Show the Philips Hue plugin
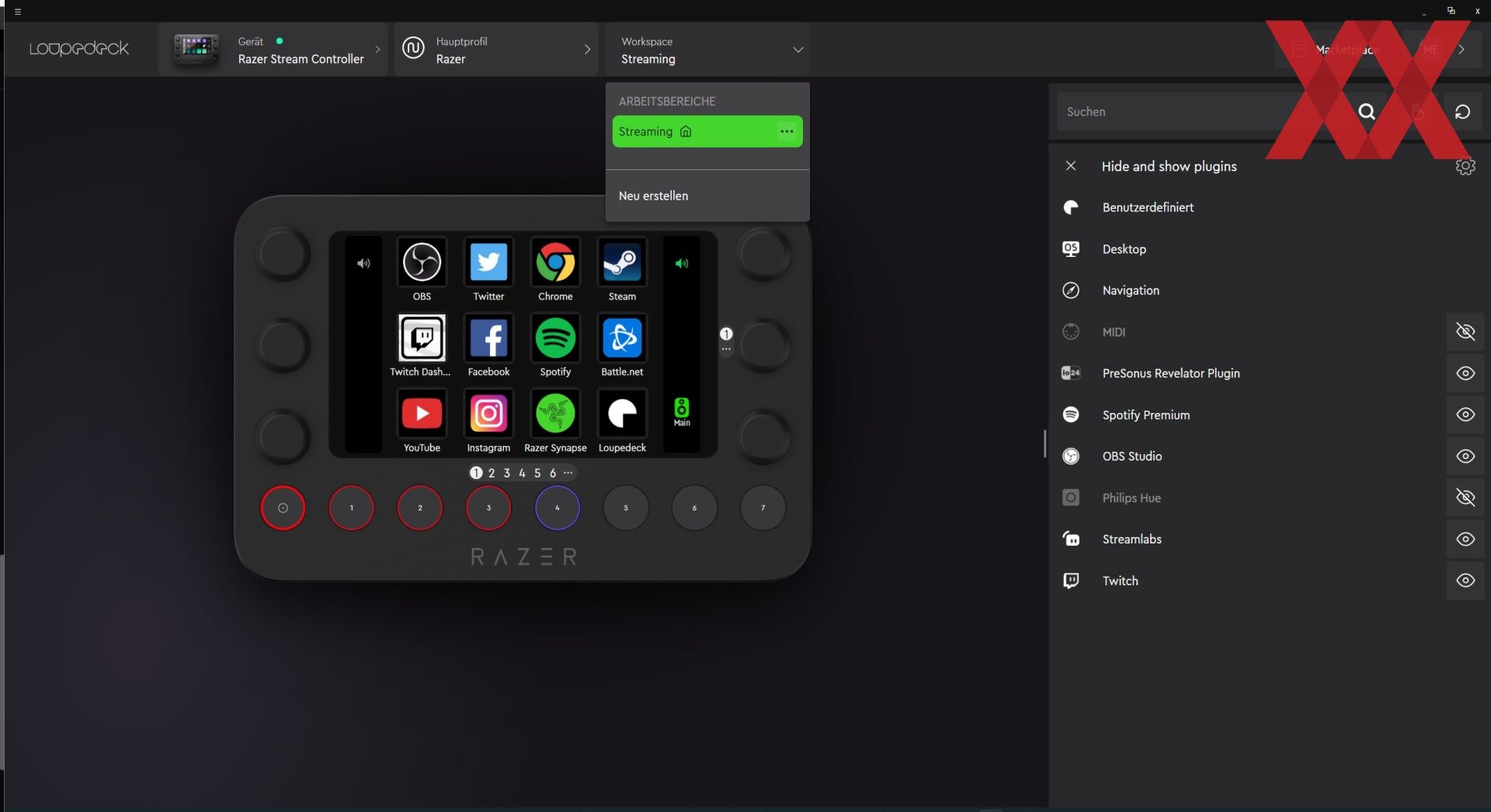1491x812 pixels. tap(1465, 498)
